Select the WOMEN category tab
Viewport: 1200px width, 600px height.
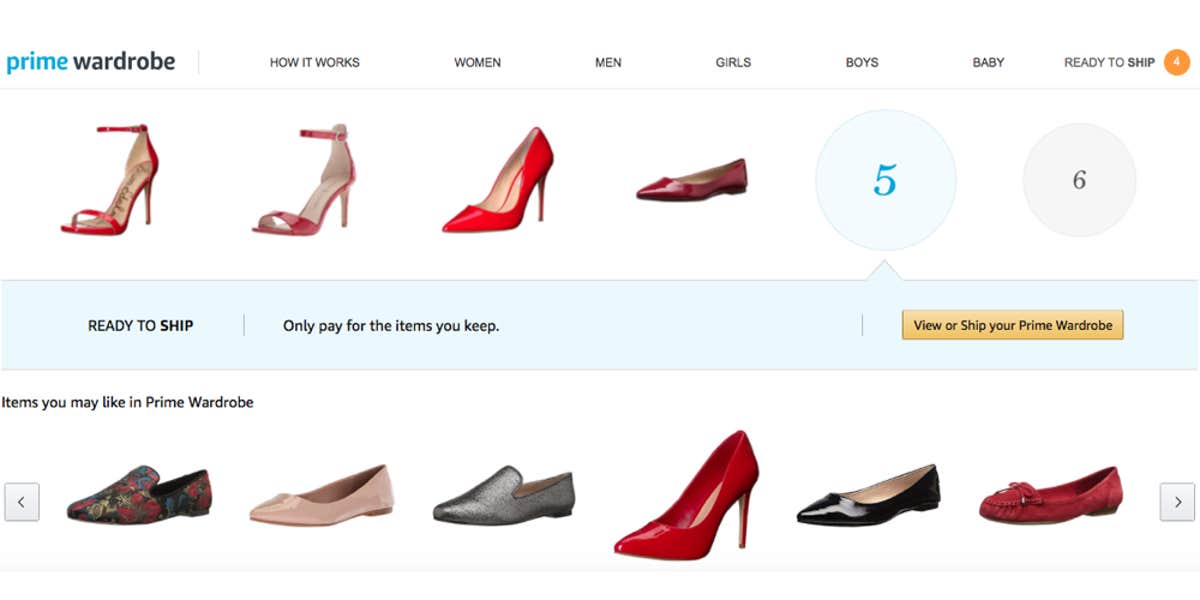click(477, 62)
